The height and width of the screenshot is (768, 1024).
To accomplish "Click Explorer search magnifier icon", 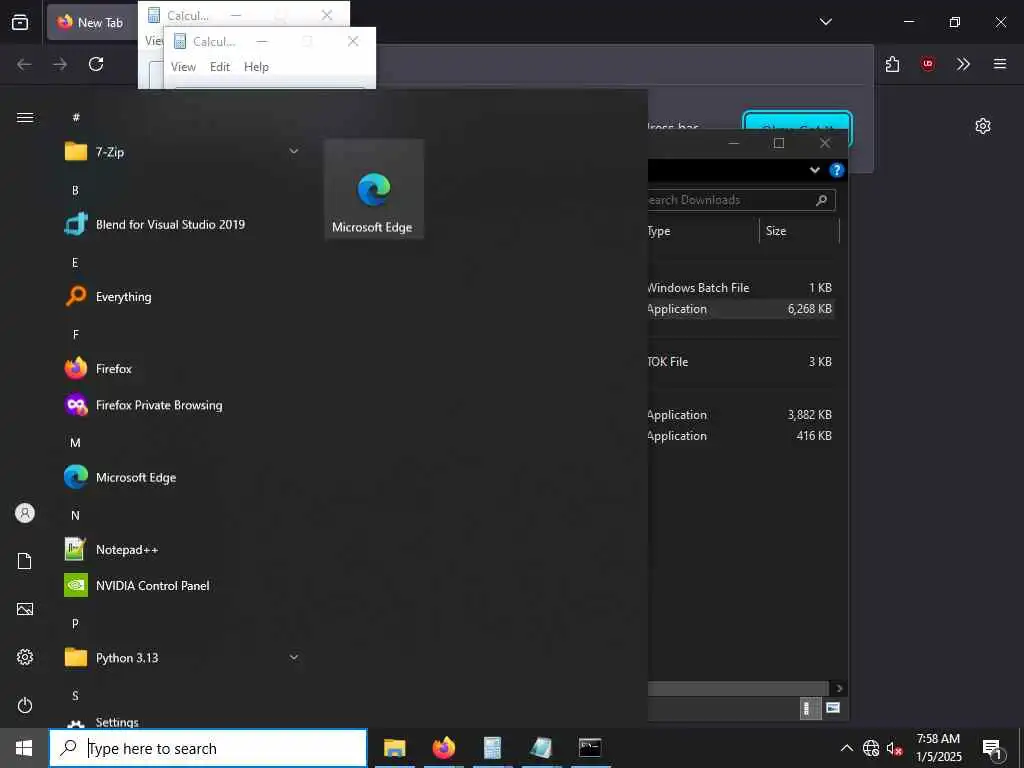I will pyautogui.click(x=822, y=200).
